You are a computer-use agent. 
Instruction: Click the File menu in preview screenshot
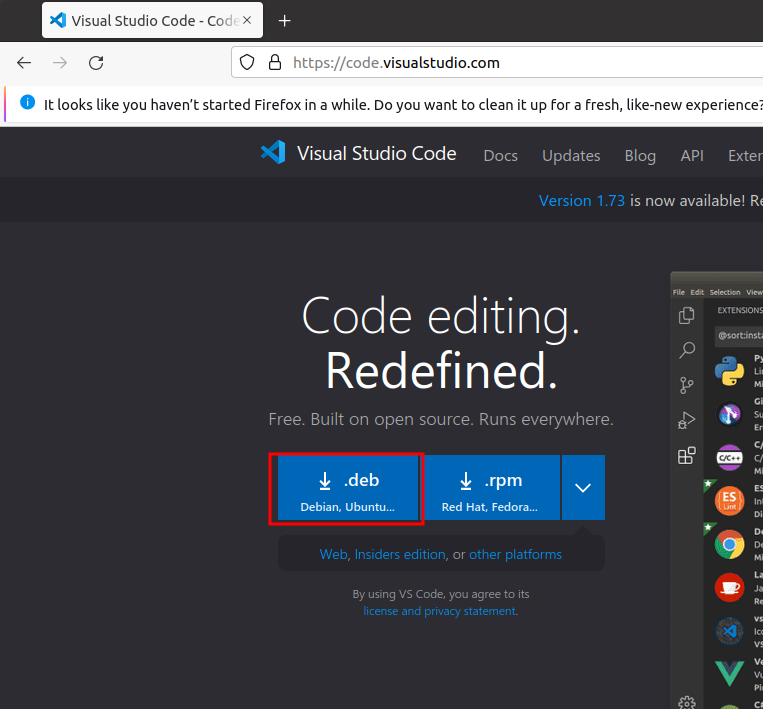[678, 292]
